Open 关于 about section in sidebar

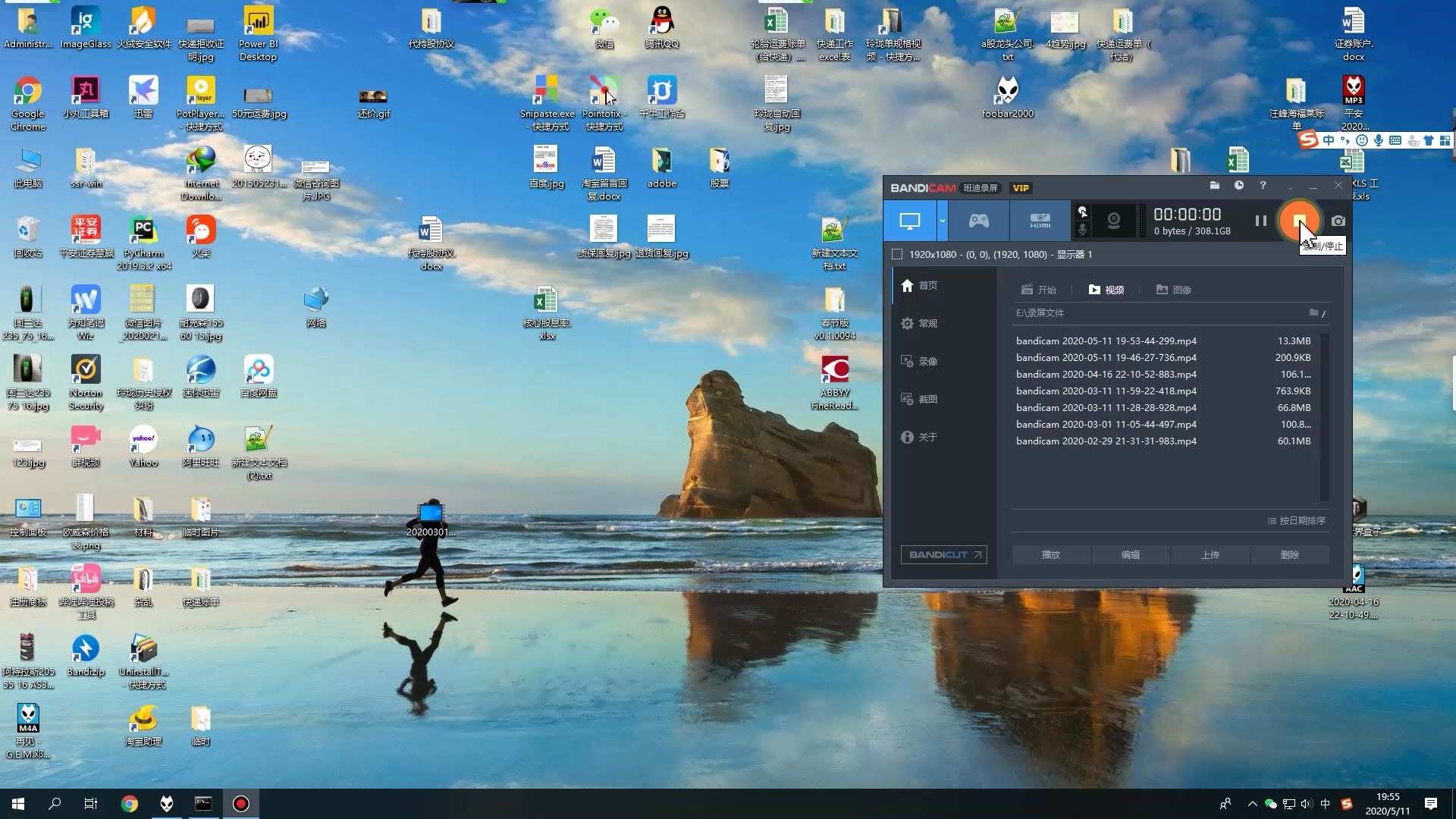tap(944, 437)
